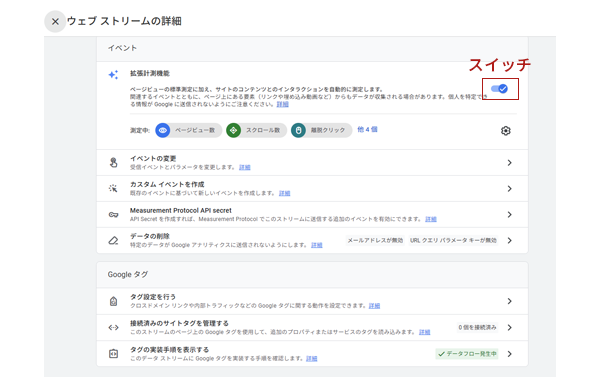600x388 pixels.
Task: Click the イベントの変更 touch icon
Action: [113, 163]
